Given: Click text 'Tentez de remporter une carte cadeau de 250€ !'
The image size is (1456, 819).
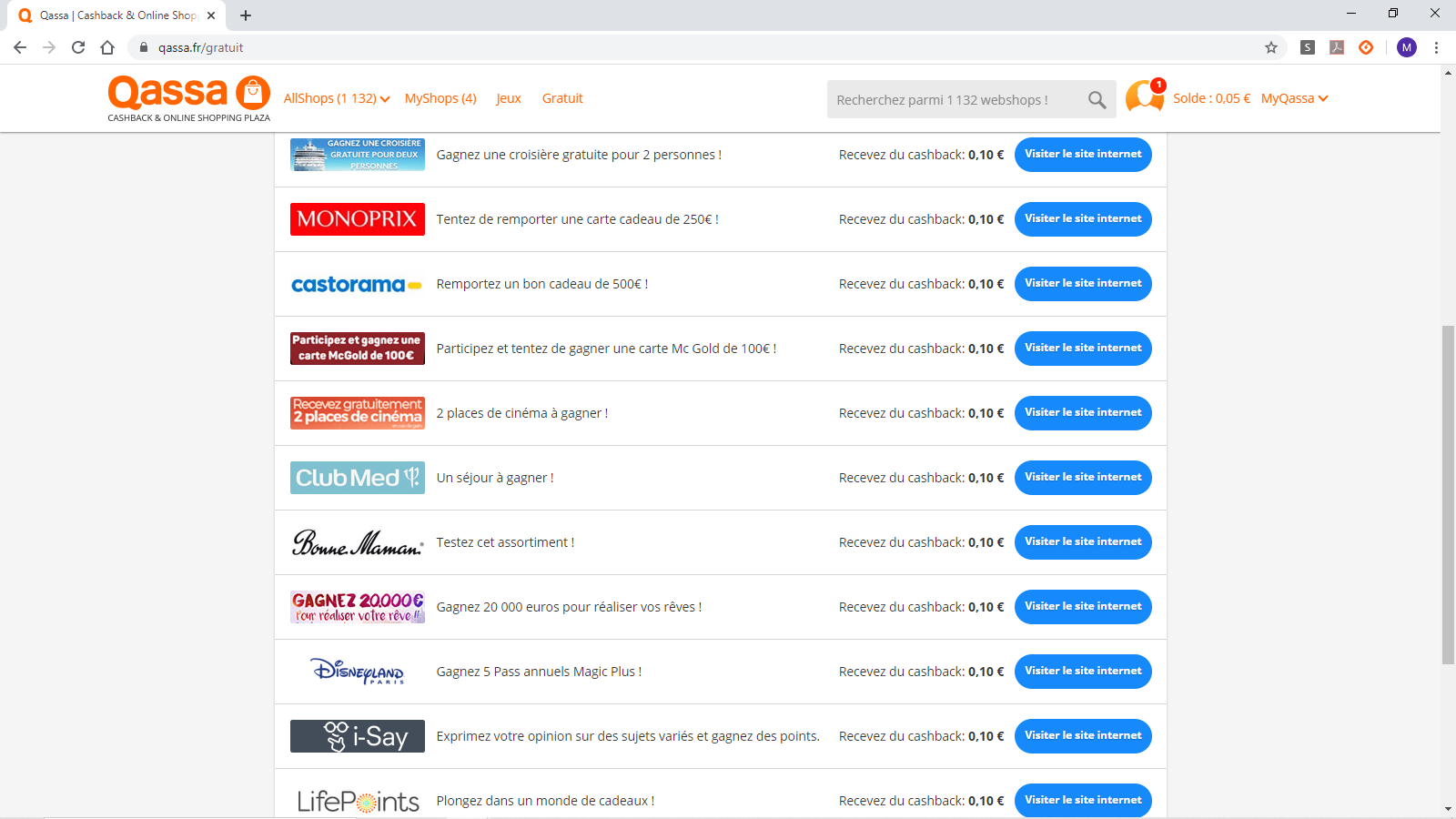Looking at the screenshot, I should [x=578, y=219].
